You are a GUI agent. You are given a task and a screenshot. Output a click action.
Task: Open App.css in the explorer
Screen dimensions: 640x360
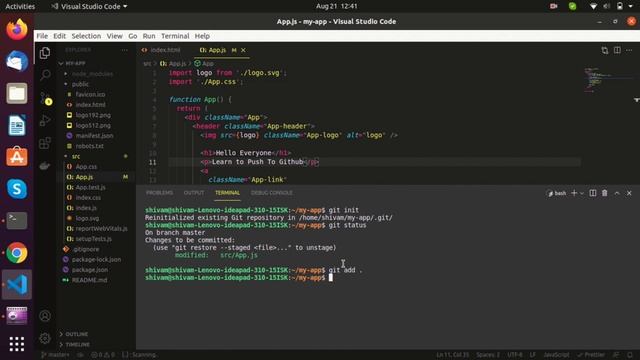point(86,167)
